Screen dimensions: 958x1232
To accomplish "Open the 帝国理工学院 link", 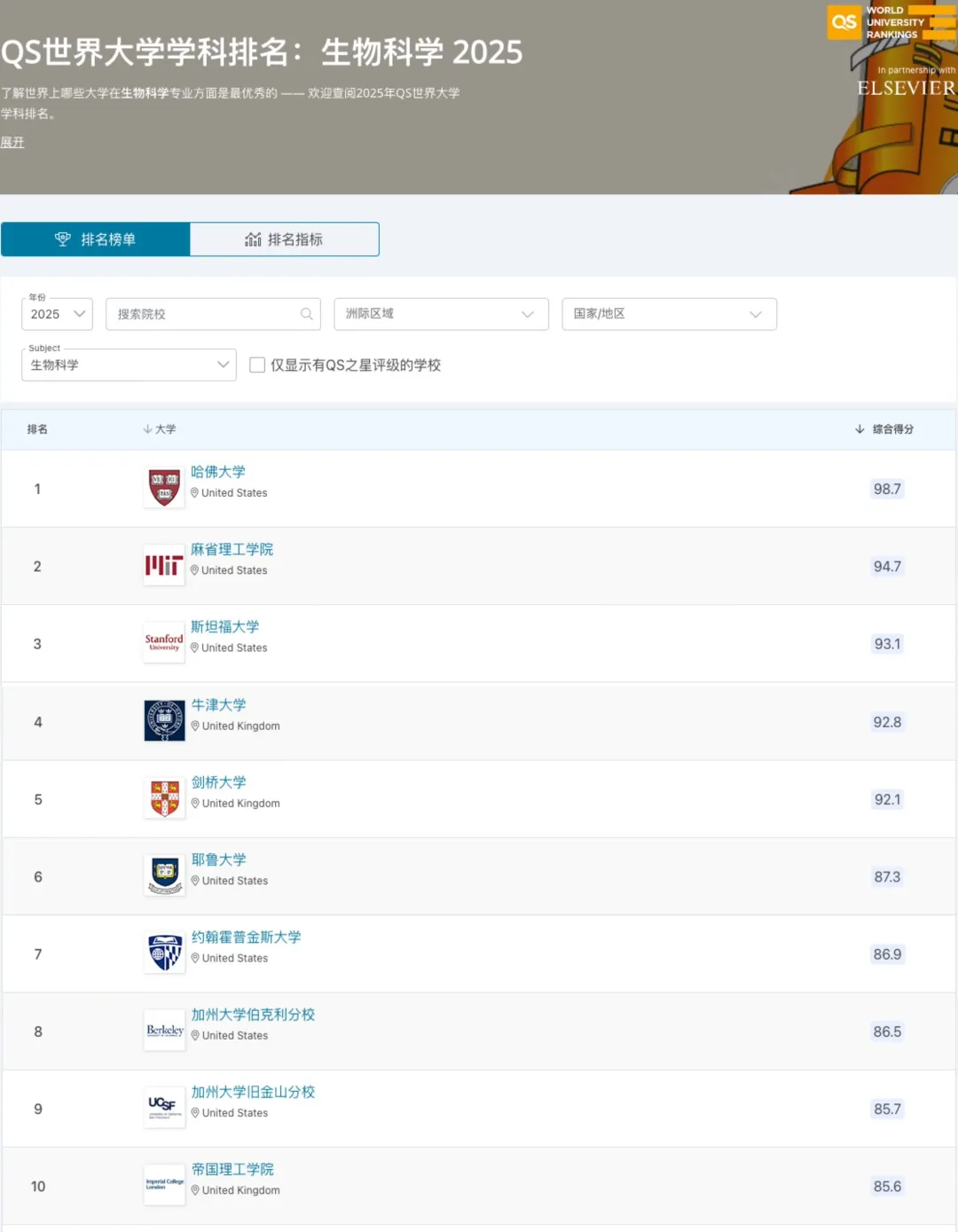I will click(233, 1169).
